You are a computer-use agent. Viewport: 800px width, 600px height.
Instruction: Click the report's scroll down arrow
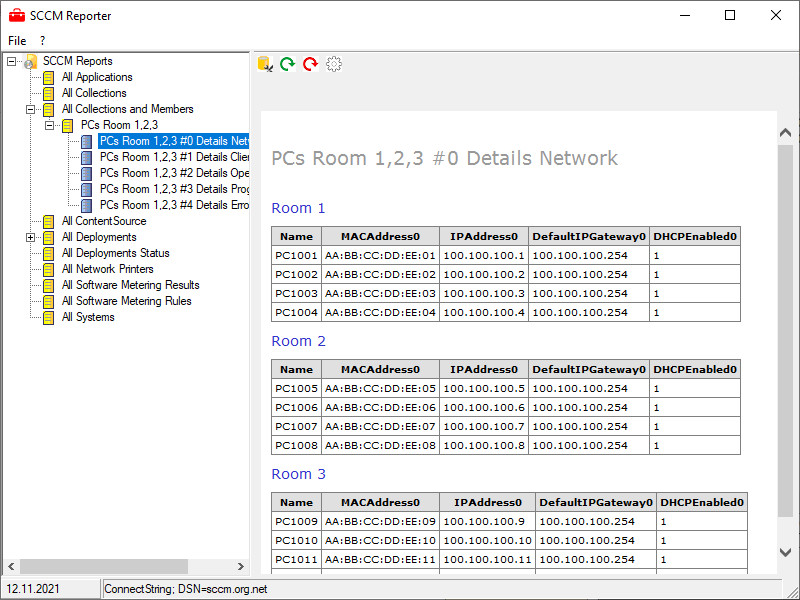(786, 552)
